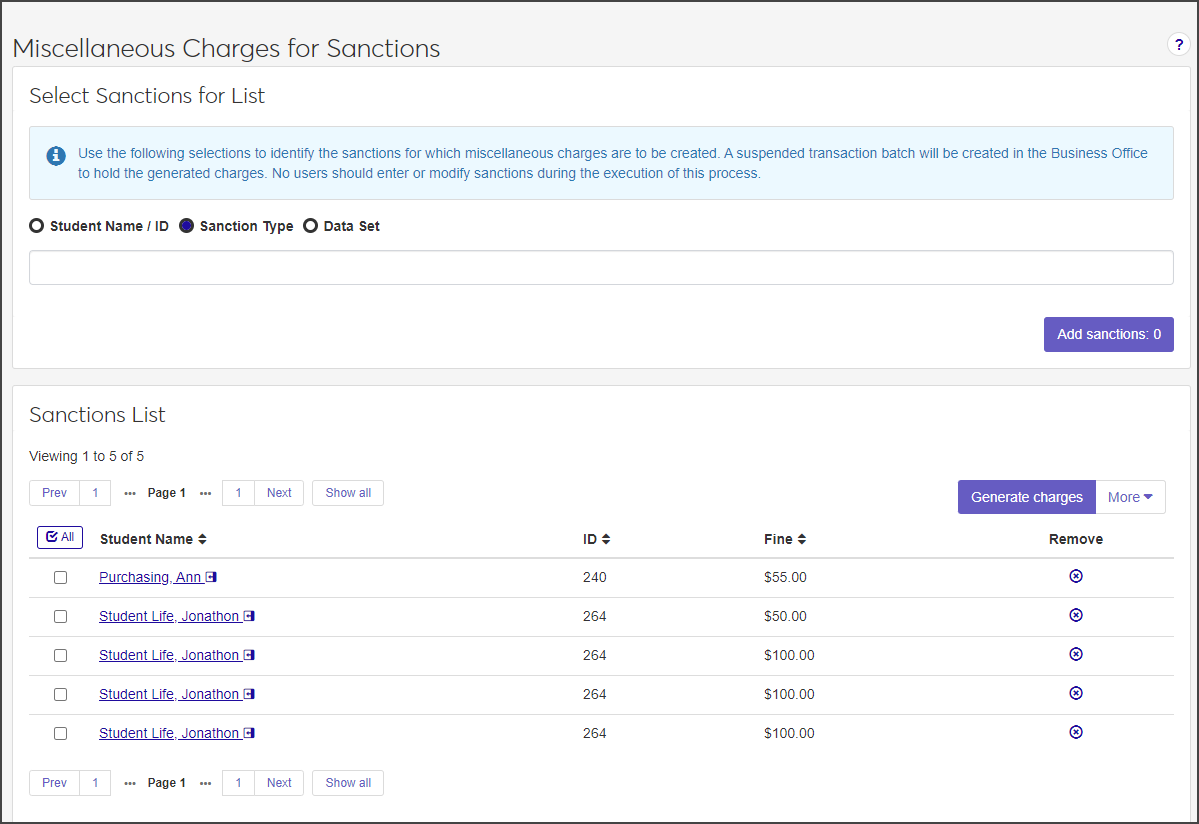Screen dimensions: 1199x824
Task: Sort by Student Name column arrows
Action: click(202, 539)
